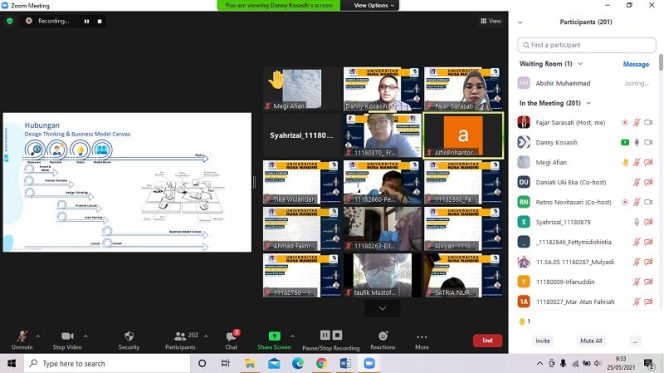The height and width of the screenshot is (373, 664).
Task: Toggle the camera icon for Fajar Sarasati
Action: 648,123
